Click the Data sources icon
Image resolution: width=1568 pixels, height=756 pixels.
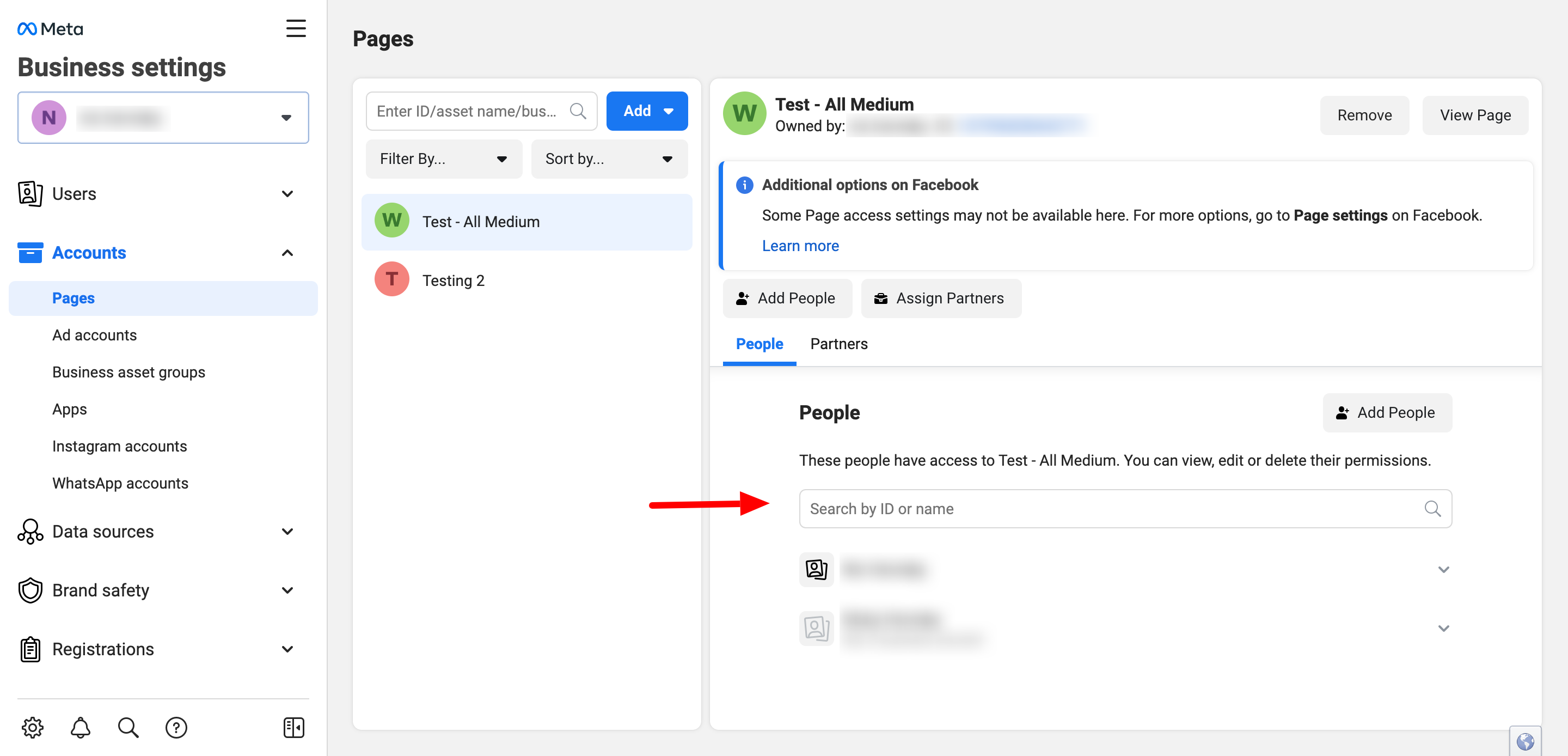30,531
